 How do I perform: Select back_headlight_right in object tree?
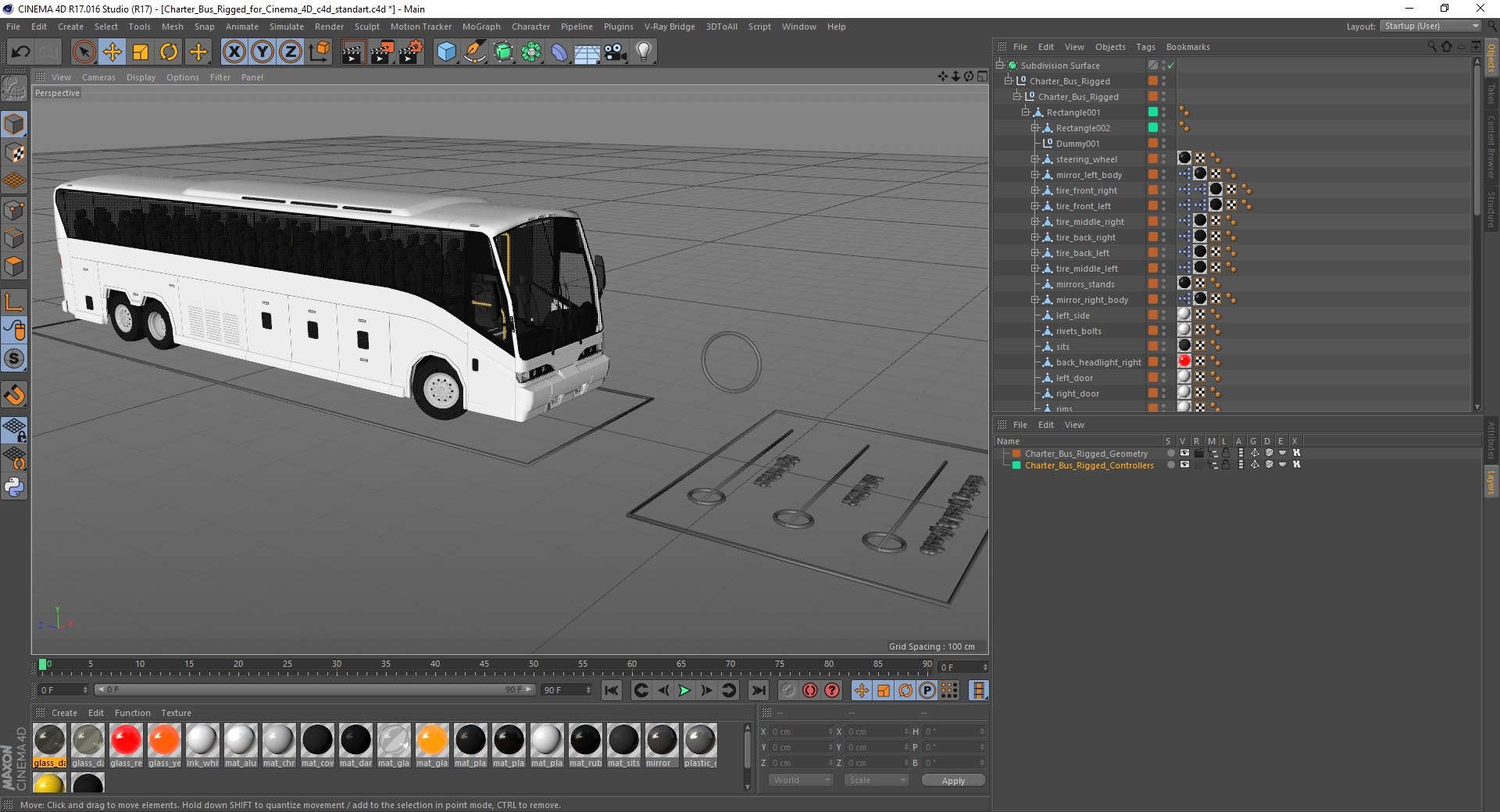tap(1098, 362)
